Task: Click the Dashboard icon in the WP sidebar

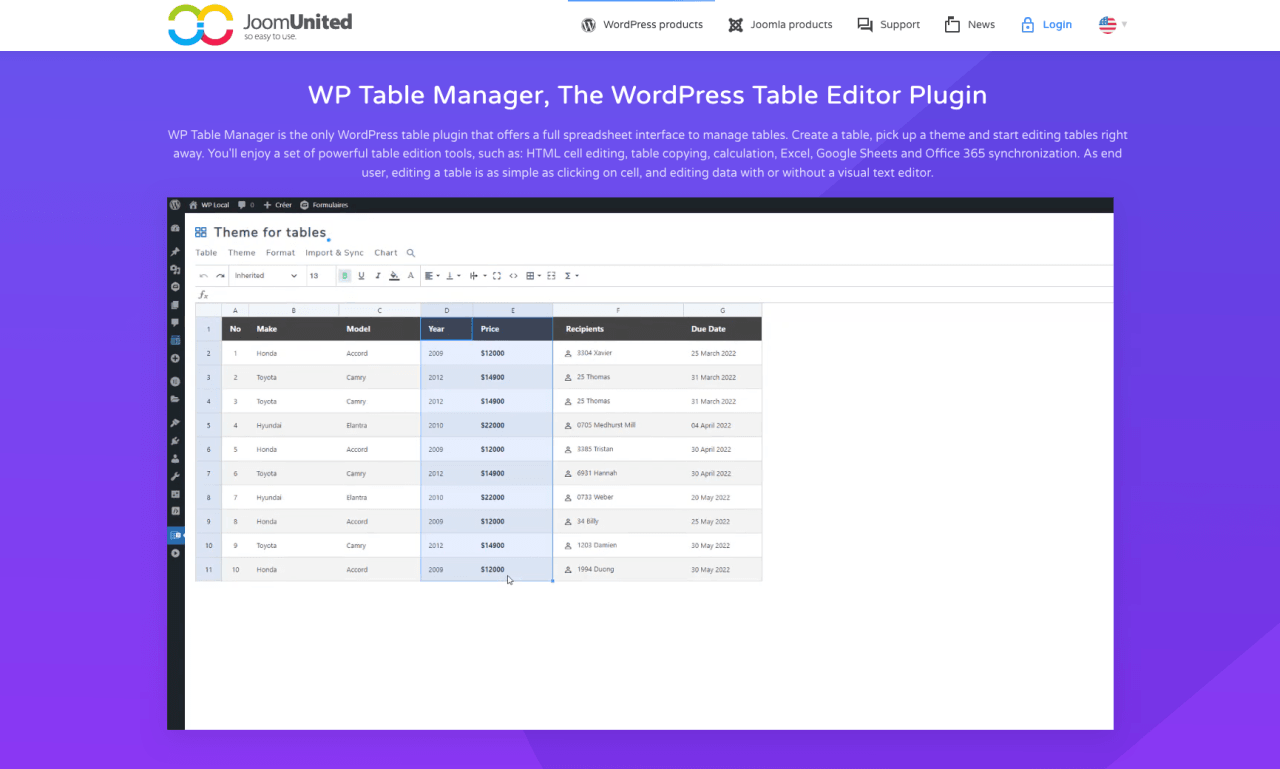Action: click(x=175, y=228)
